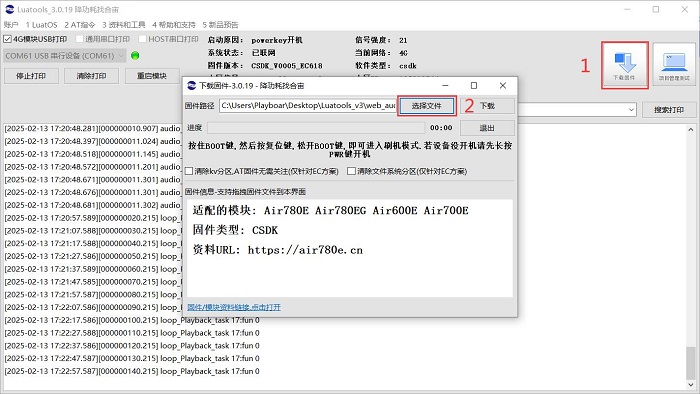Click the 资料URL https://air780e.cn text
Image resolution: width=700 pixels, height=394 pixels.
278,250
